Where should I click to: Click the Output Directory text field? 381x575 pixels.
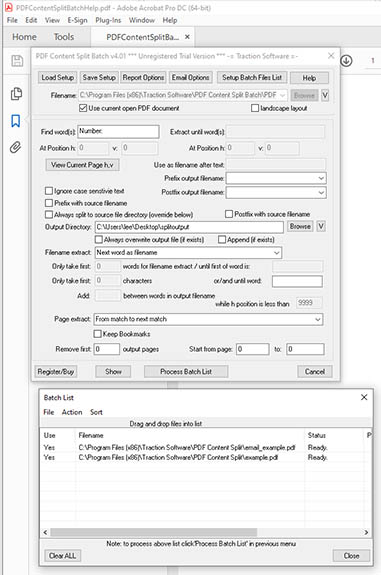coord(189,227)
